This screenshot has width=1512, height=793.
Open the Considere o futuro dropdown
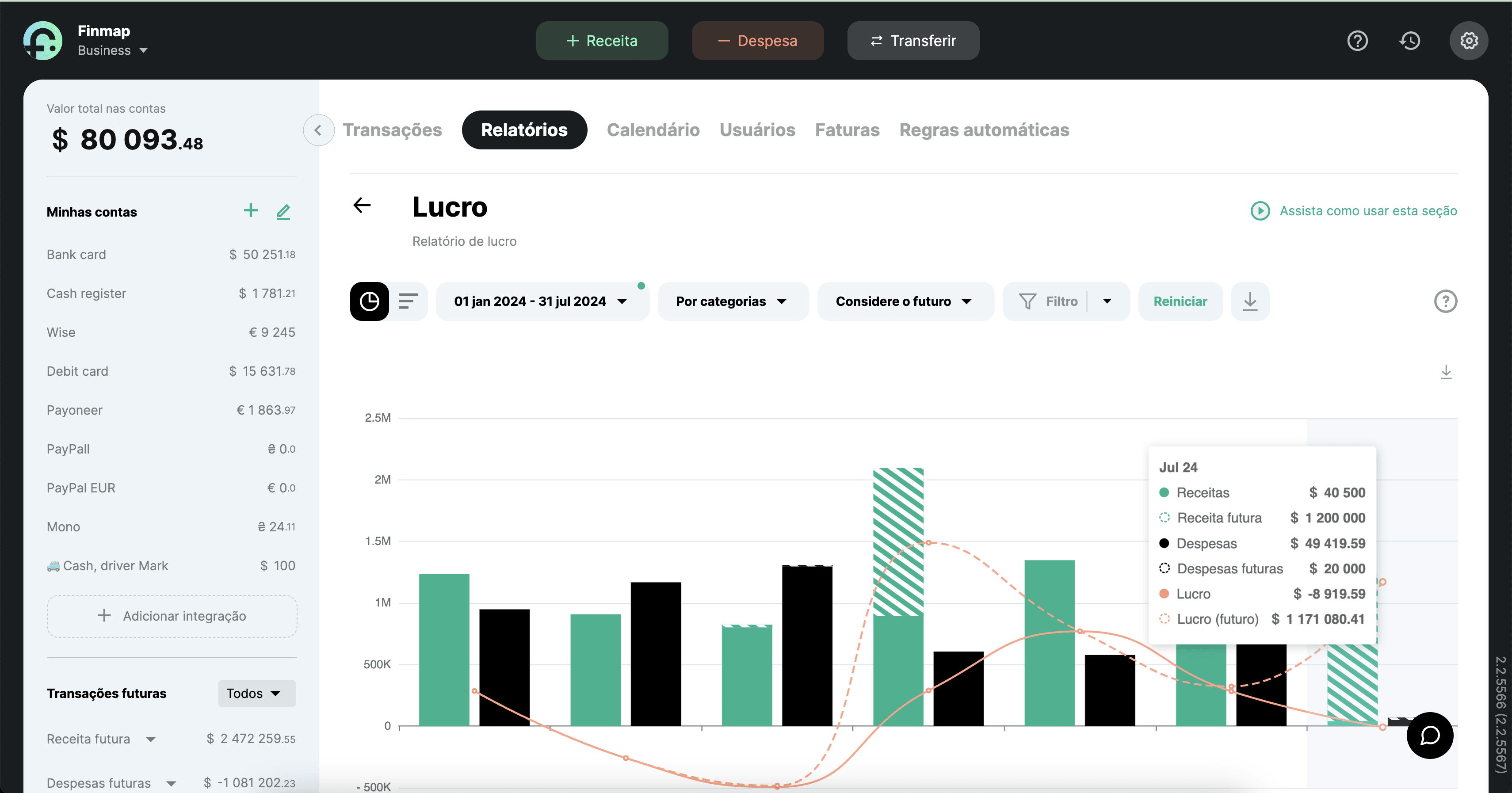(904, 301)
